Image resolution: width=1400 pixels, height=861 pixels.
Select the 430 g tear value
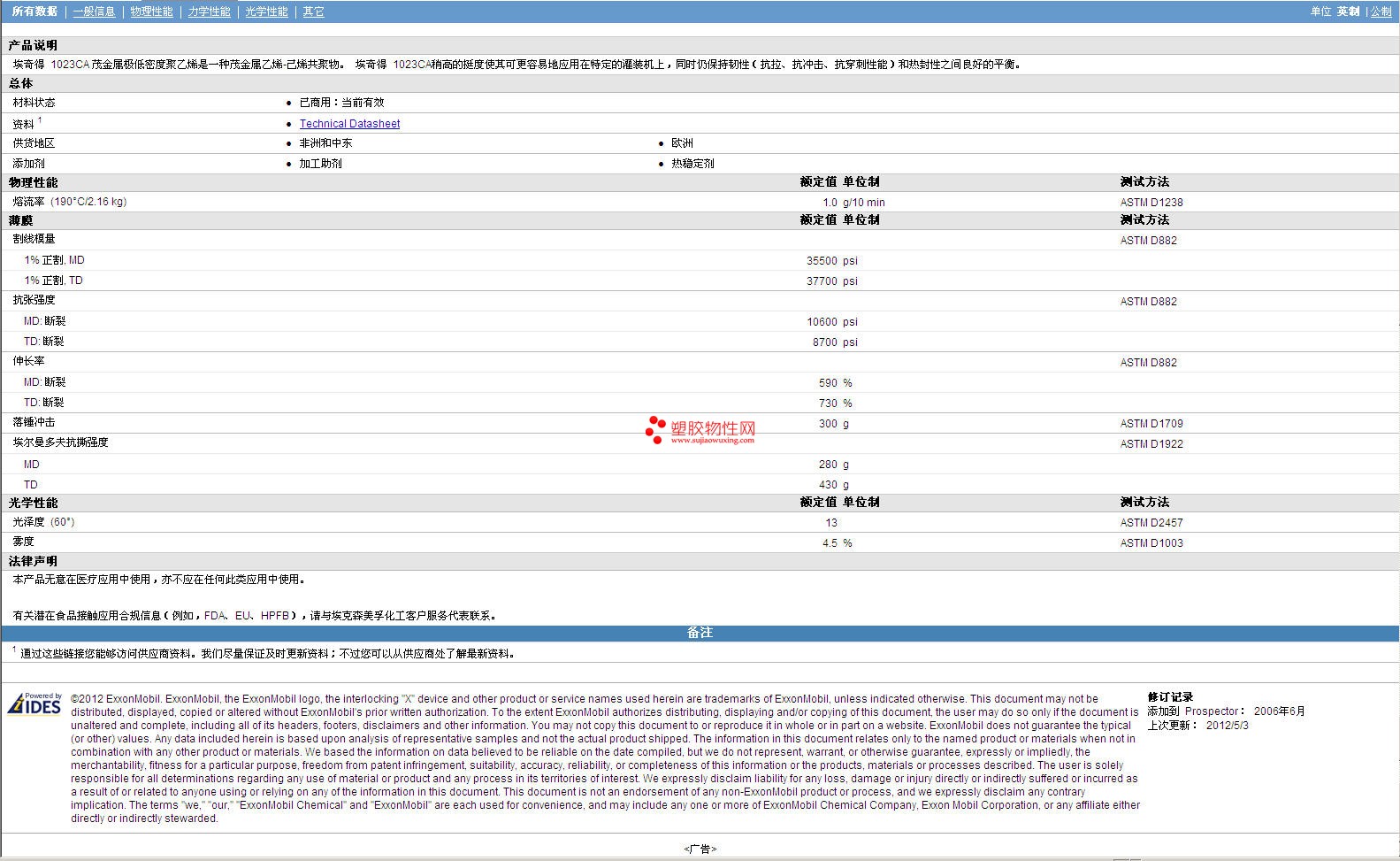tap(834, 485)
